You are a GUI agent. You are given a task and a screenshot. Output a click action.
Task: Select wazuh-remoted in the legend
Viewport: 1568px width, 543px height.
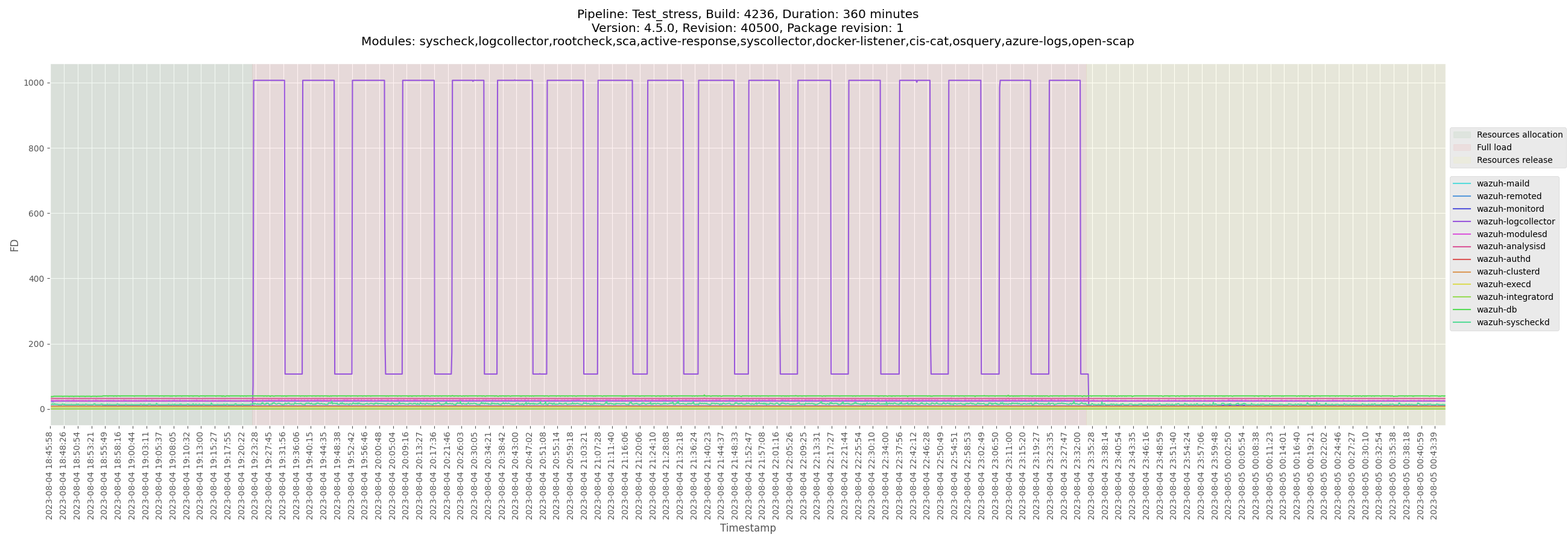(x=1508, y=196)
